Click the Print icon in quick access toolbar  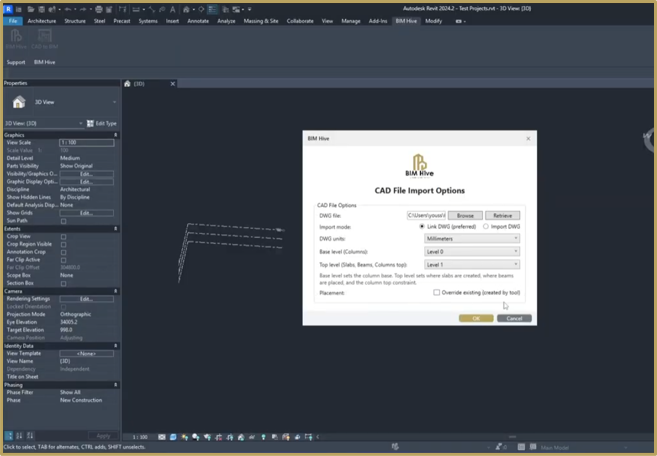[98, 9]
